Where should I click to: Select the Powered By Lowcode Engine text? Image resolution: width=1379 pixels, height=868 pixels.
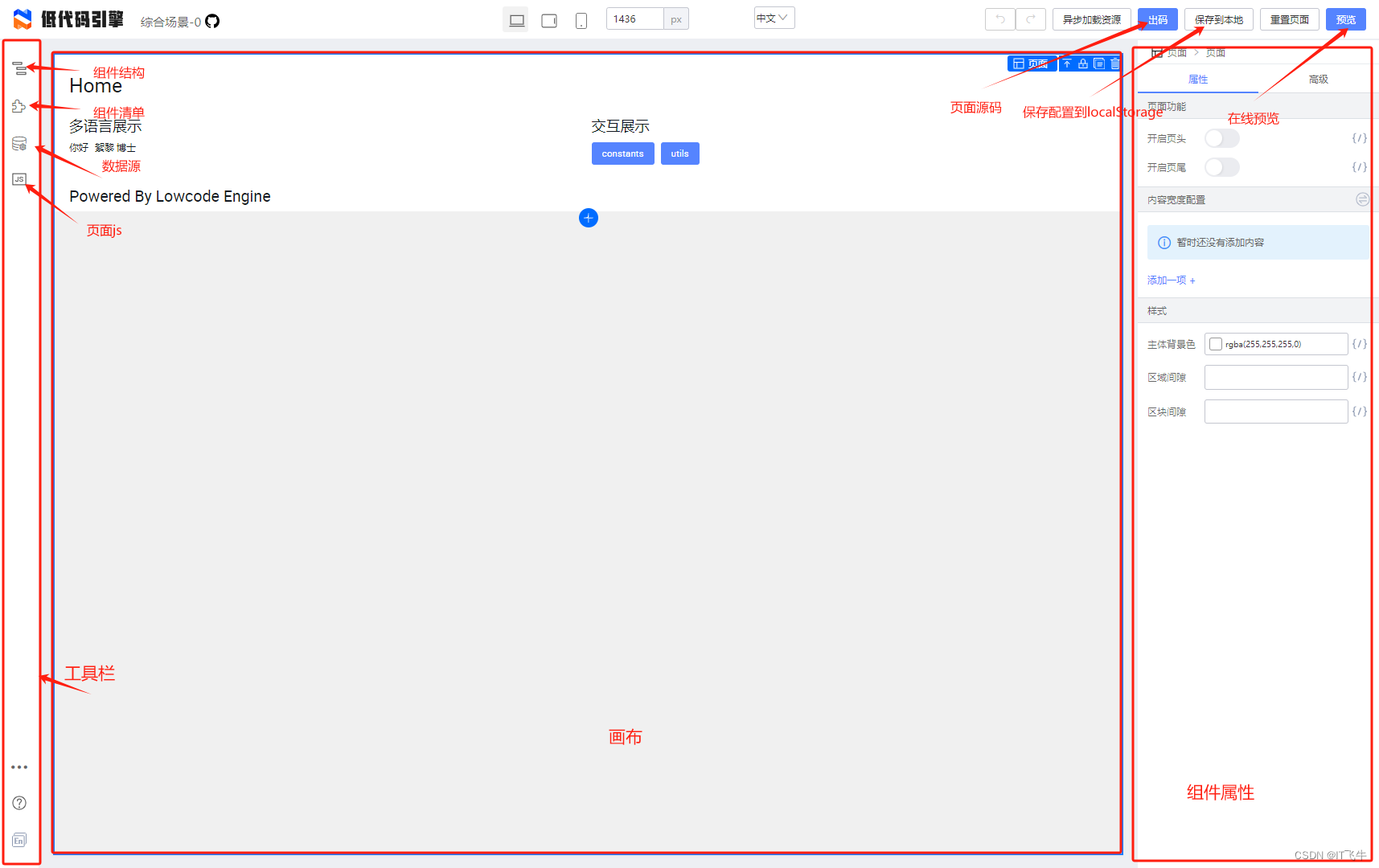tap(170, 196)
